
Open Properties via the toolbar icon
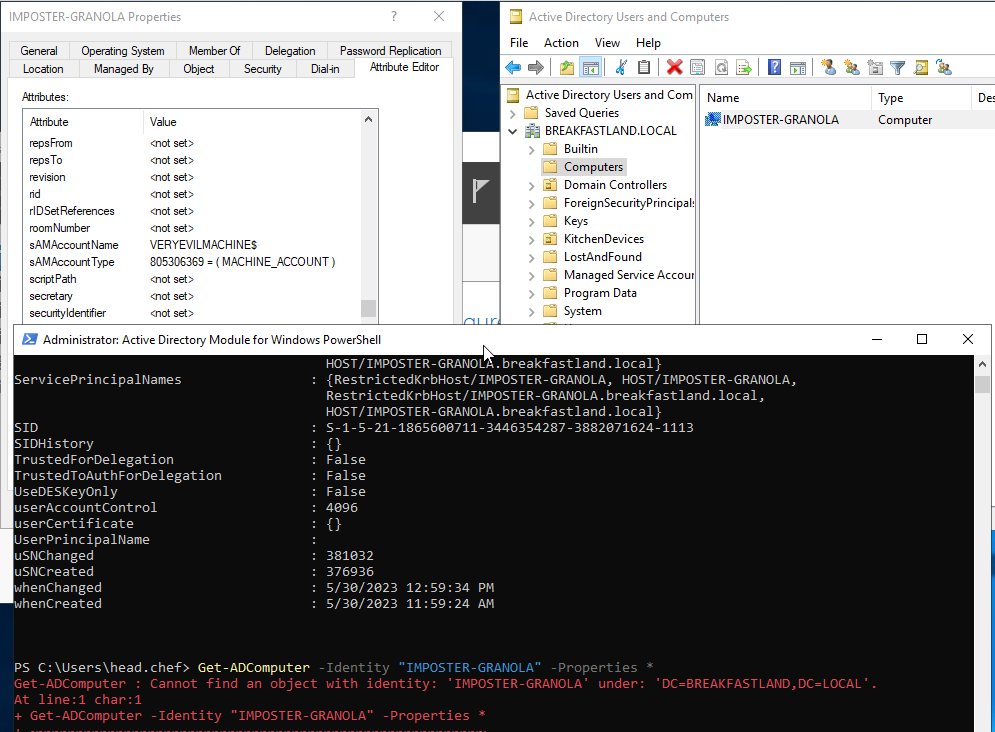(x=697, y=67)
